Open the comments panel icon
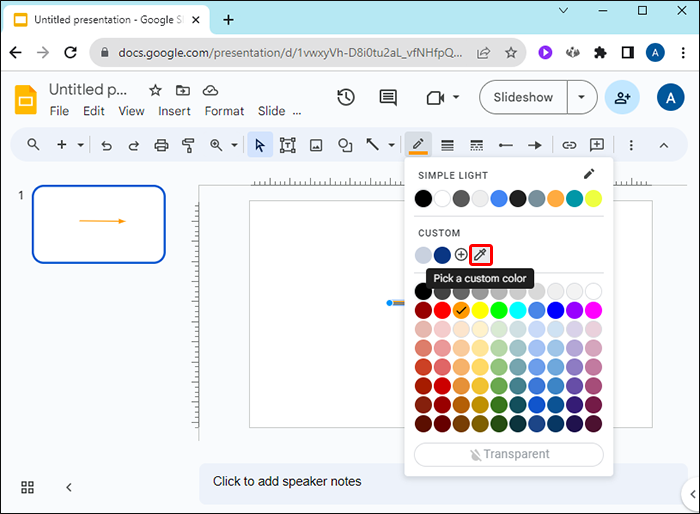 point(388,97)
